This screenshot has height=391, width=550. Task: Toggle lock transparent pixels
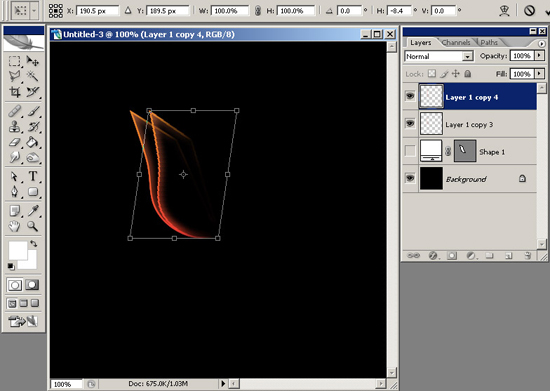(x=432, y=74)
